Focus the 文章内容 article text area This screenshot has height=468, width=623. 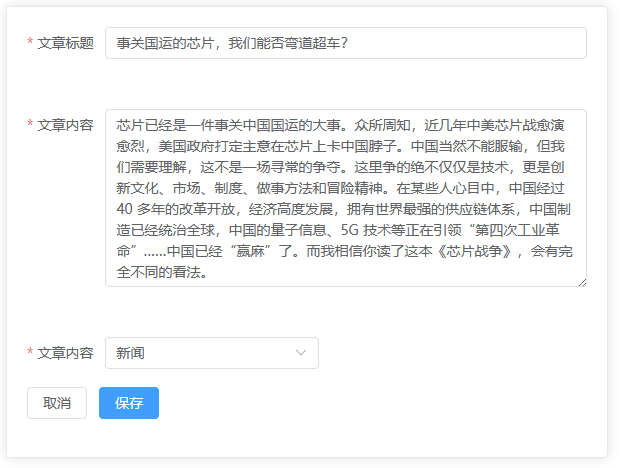345,198
